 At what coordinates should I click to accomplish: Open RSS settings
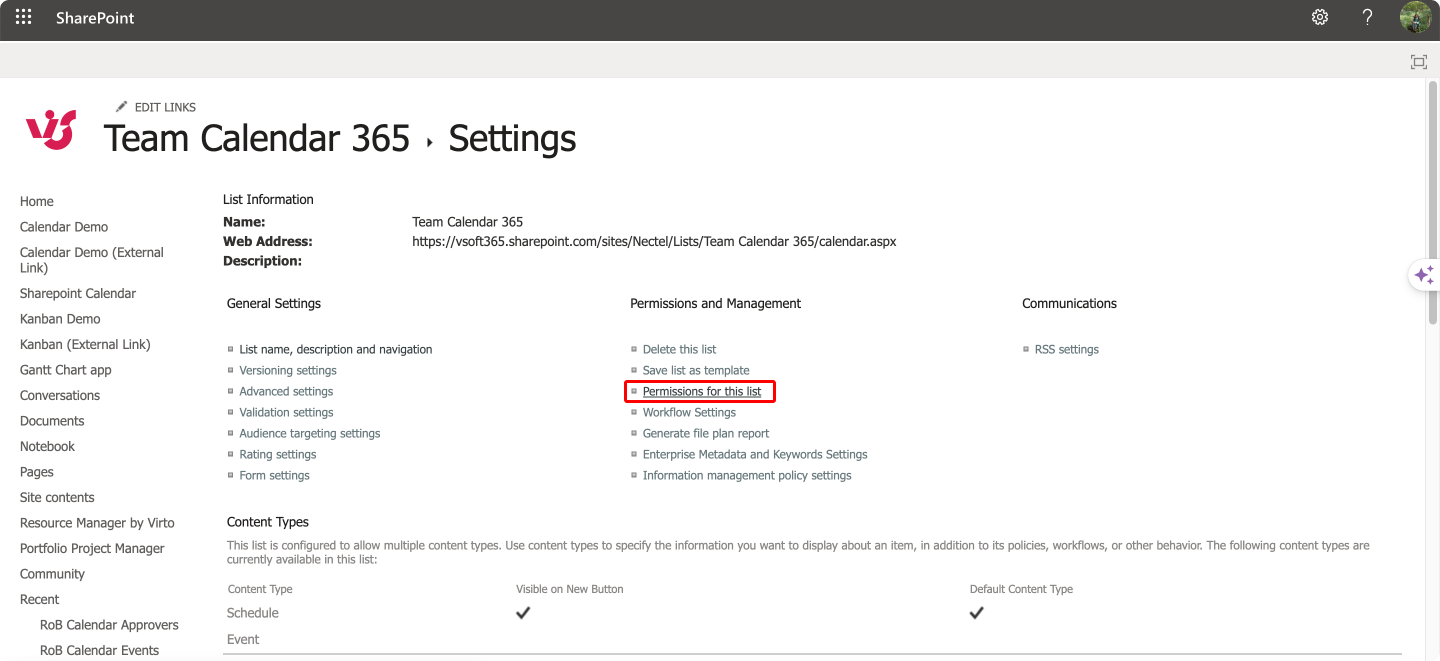click(x=1067, y=349)
